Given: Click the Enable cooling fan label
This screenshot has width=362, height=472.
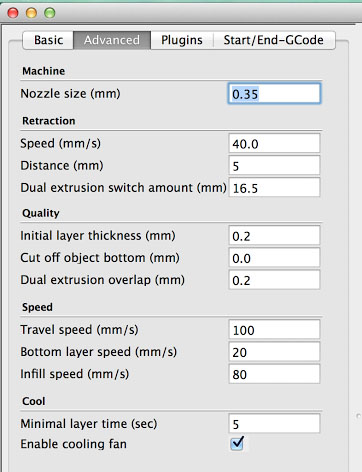Looking at the screenshot, I should [73, 444].
